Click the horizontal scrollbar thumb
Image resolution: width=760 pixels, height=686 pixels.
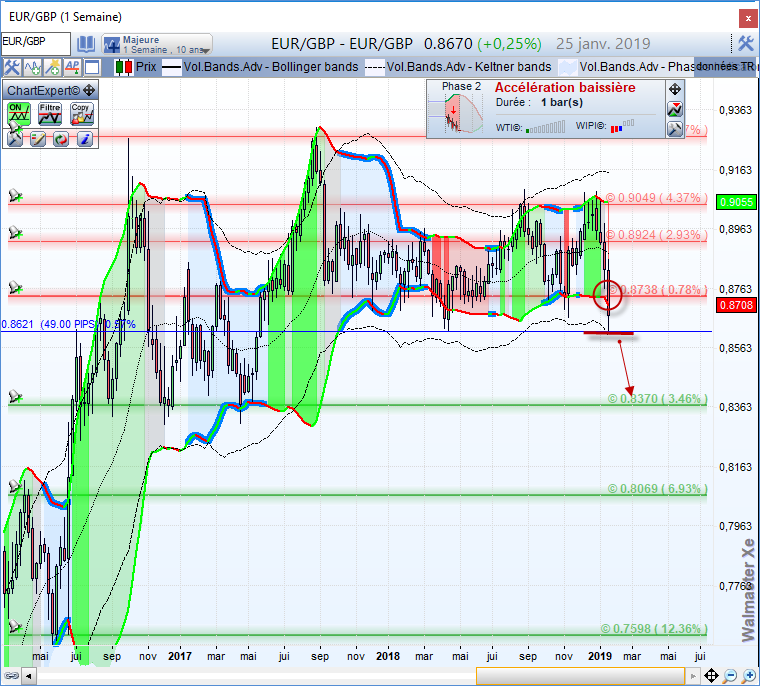pos(580,675)
